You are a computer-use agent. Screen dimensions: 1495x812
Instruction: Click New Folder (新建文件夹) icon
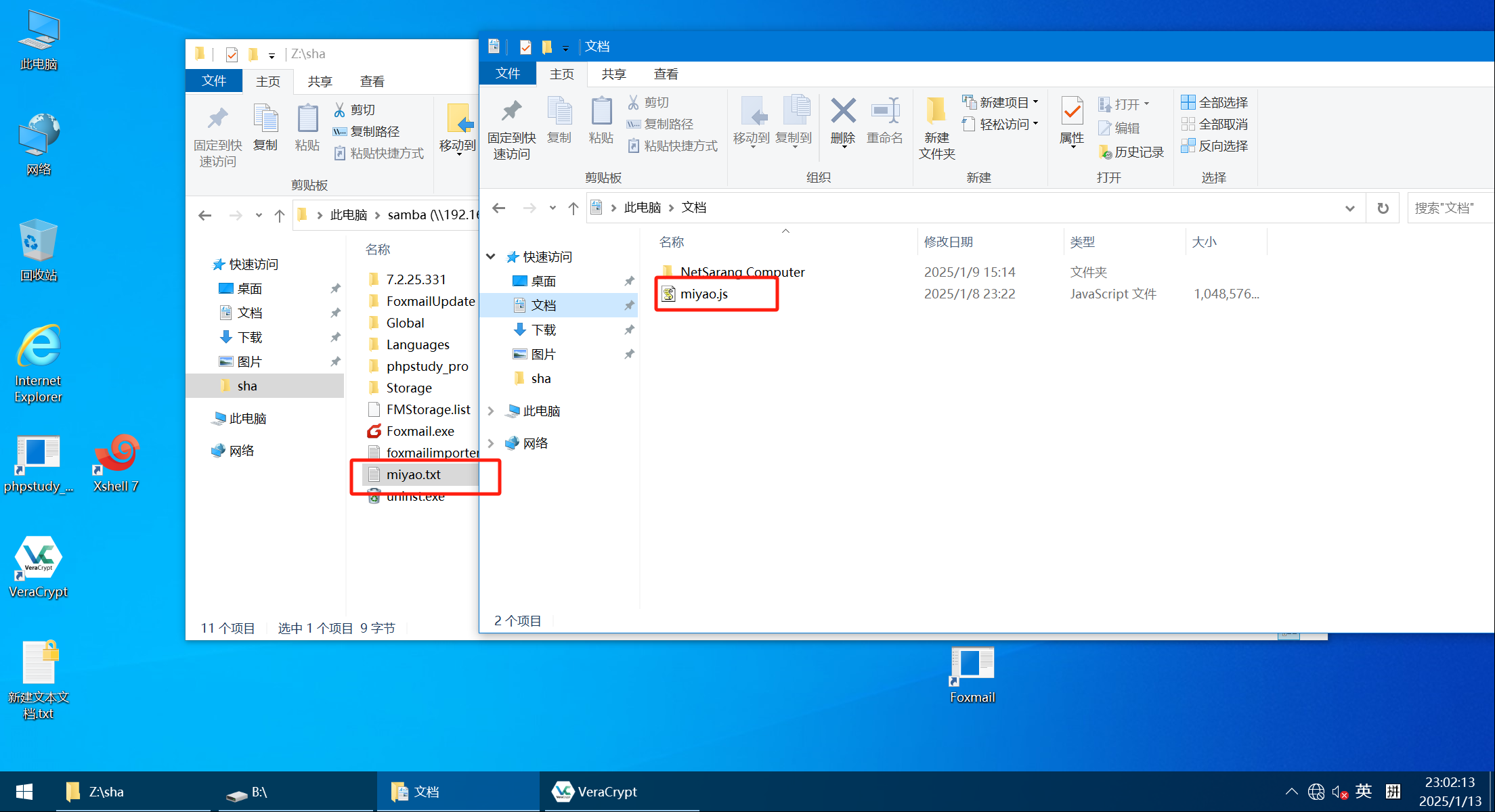(936, 112)
